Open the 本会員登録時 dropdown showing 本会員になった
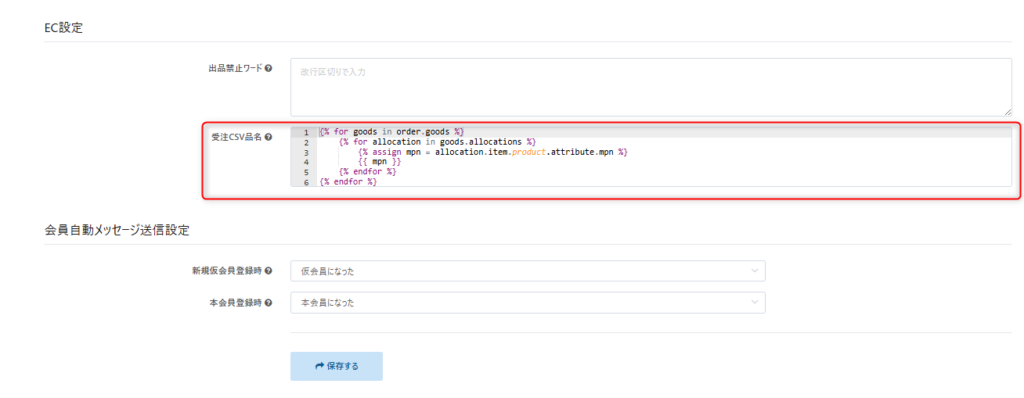Screen dimensions: 1024x398 (x=528, y=303)
